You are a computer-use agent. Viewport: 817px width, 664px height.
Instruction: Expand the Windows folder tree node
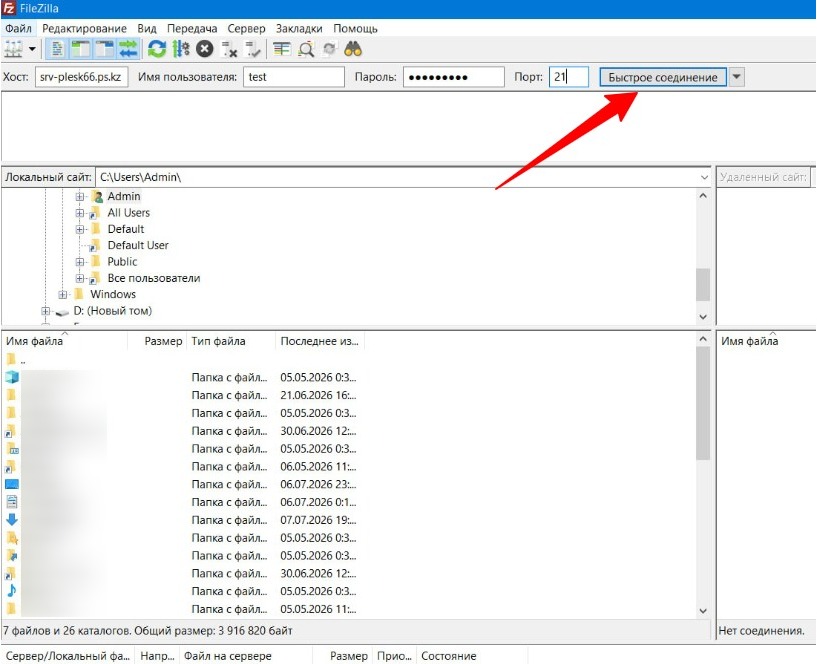click(63, 294)
